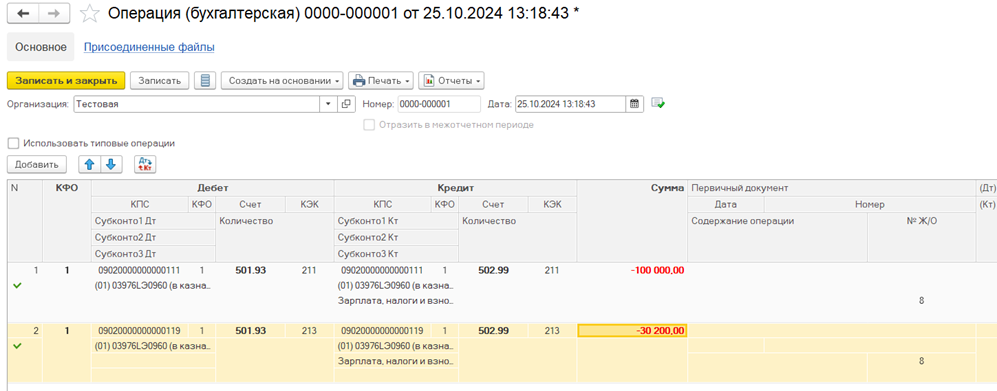Open the Отчеты dropdown menu

451,81
